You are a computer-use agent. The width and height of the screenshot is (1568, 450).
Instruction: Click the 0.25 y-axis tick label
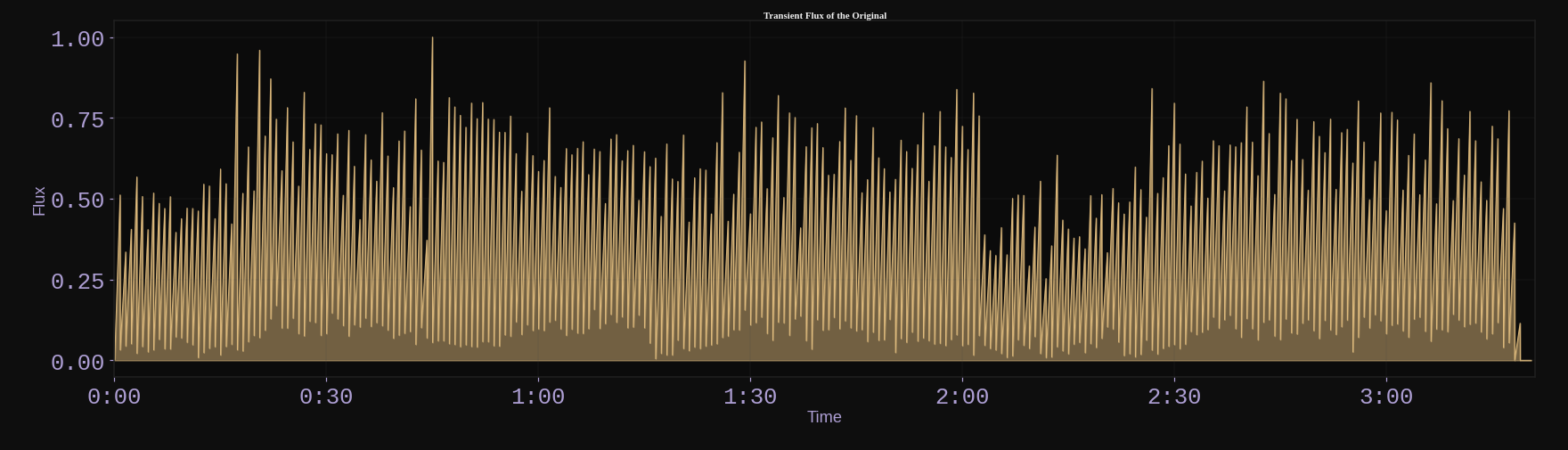78,282
